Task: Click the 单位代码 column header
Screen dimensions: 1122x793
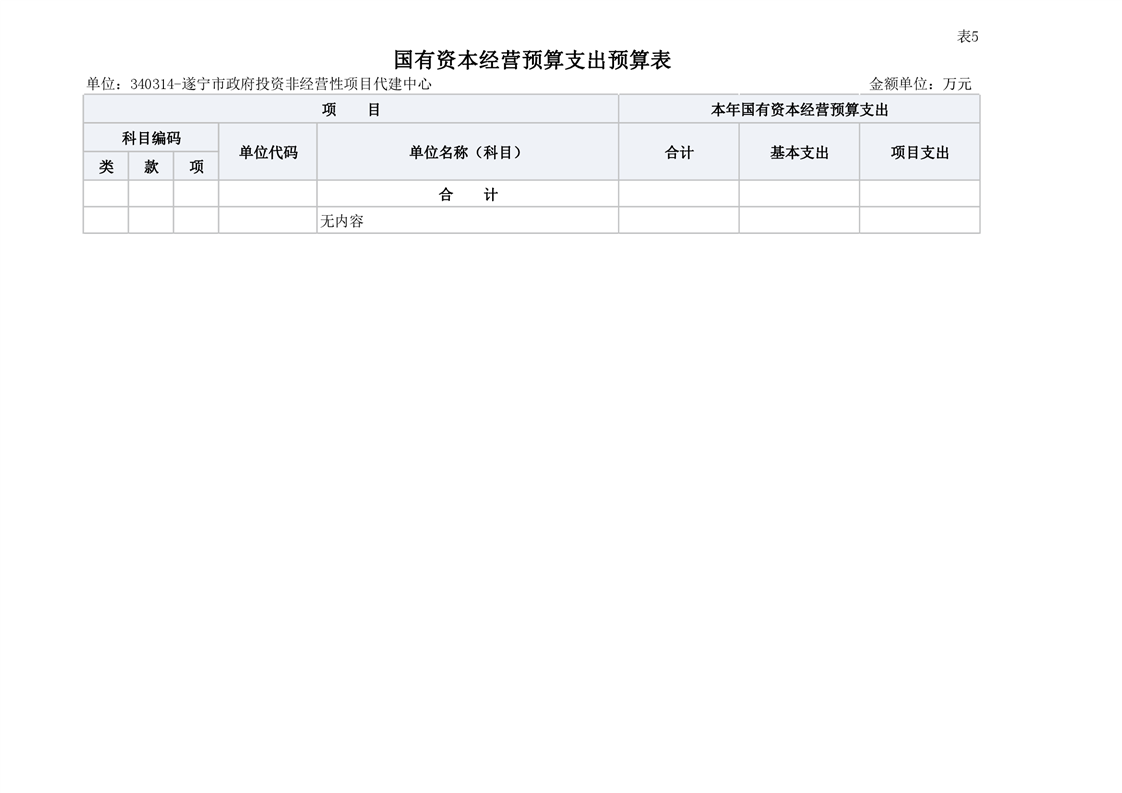Action: coord(268,153)
